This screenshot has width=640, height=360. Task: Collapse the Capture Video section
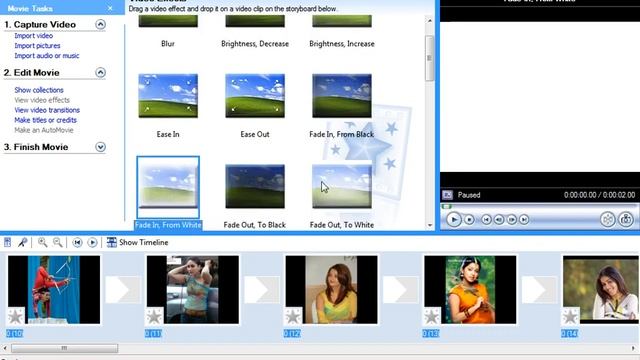pos(100,24)
